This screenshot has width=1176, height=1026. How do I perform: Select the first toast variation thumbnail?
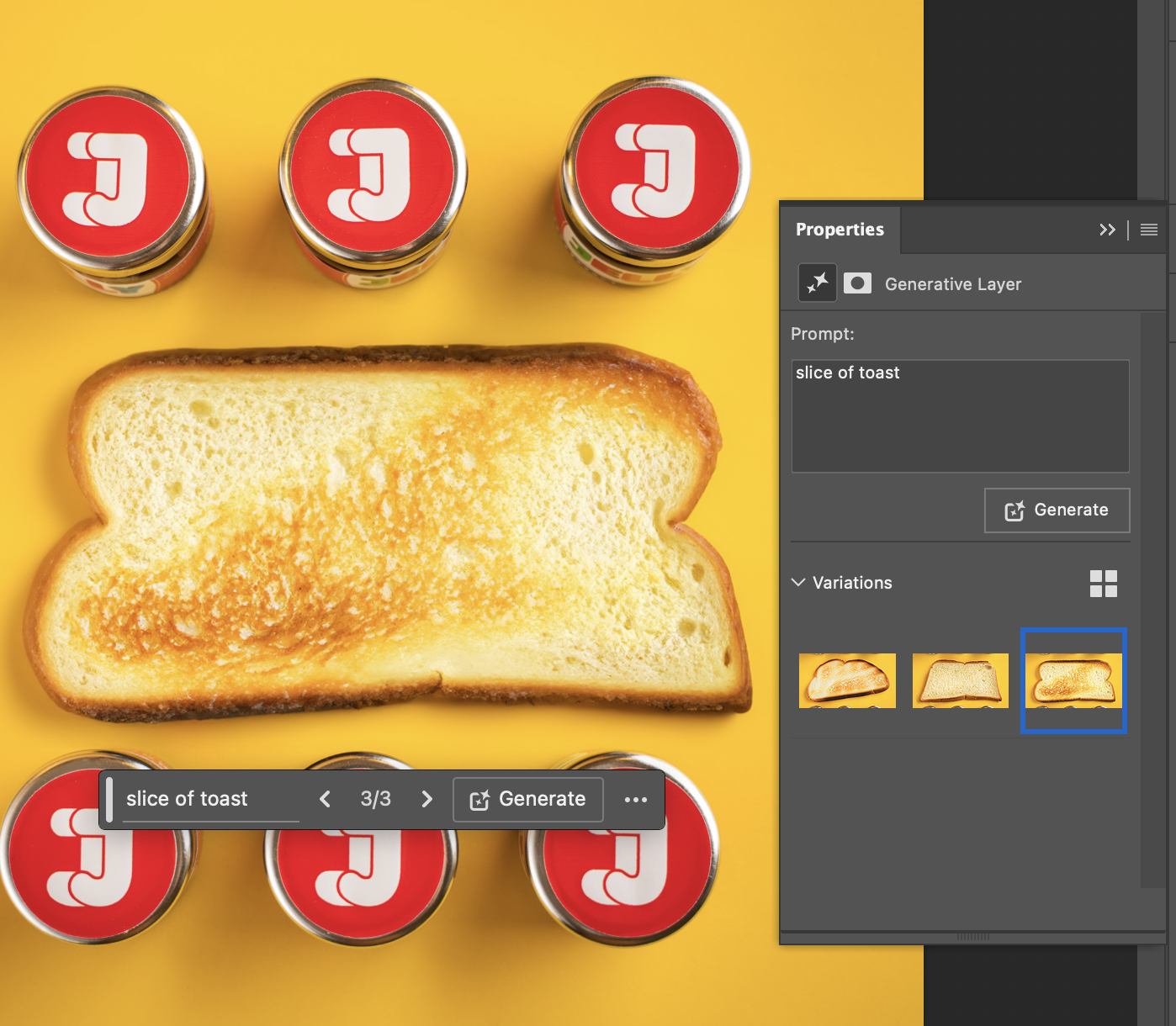tap(847, 680)
